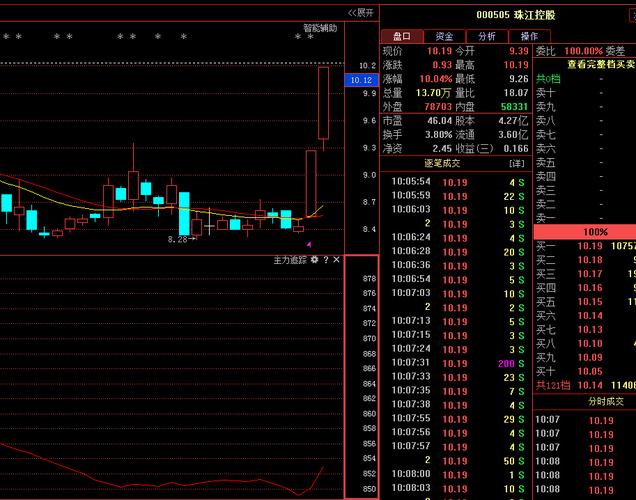Viewport: 636px width, 500px height.
Task: Click the 换手 3.80% value
Action: pos(438,135)
